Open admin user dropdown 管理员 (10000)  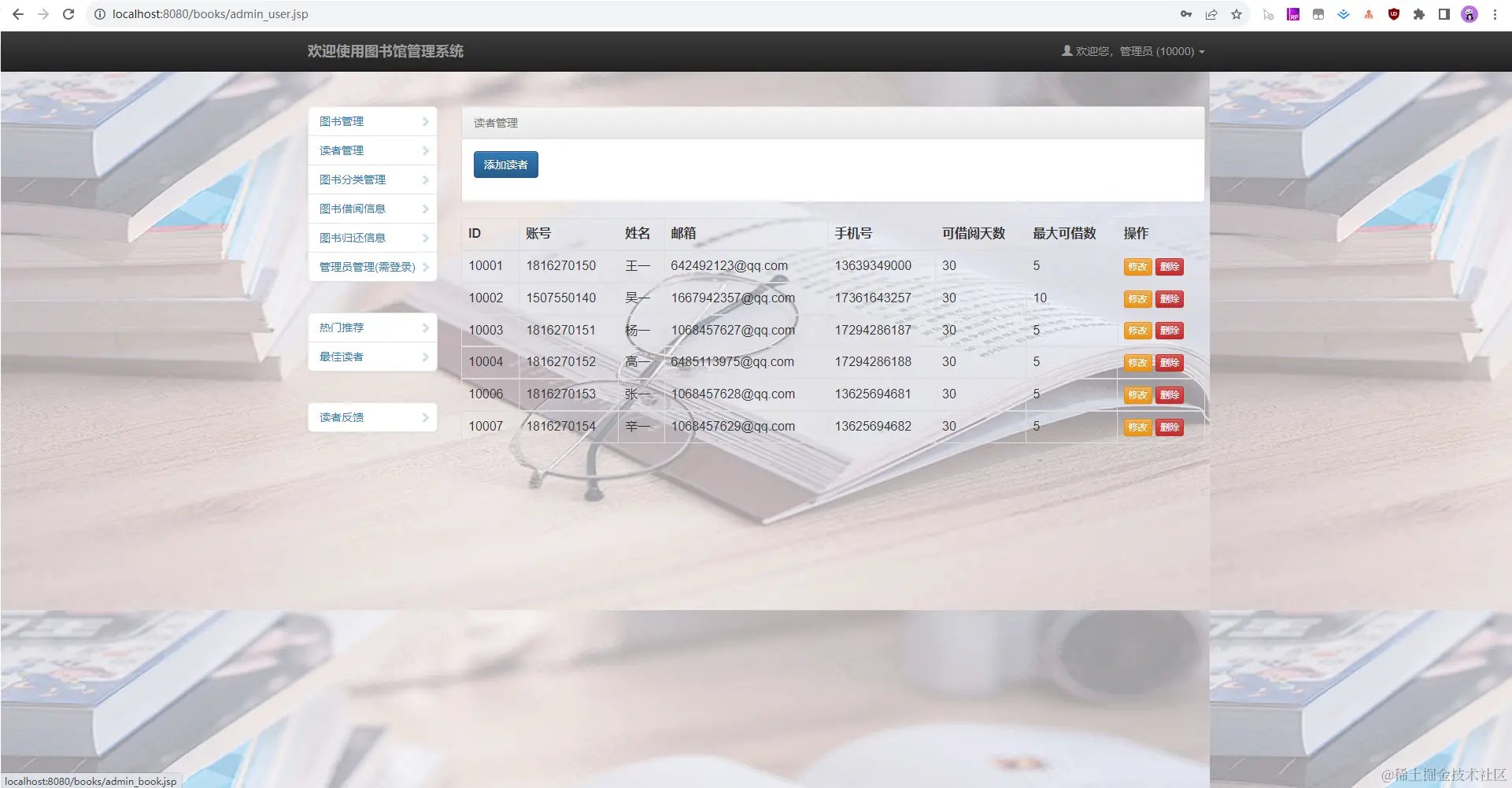(x=1133, y=51)
